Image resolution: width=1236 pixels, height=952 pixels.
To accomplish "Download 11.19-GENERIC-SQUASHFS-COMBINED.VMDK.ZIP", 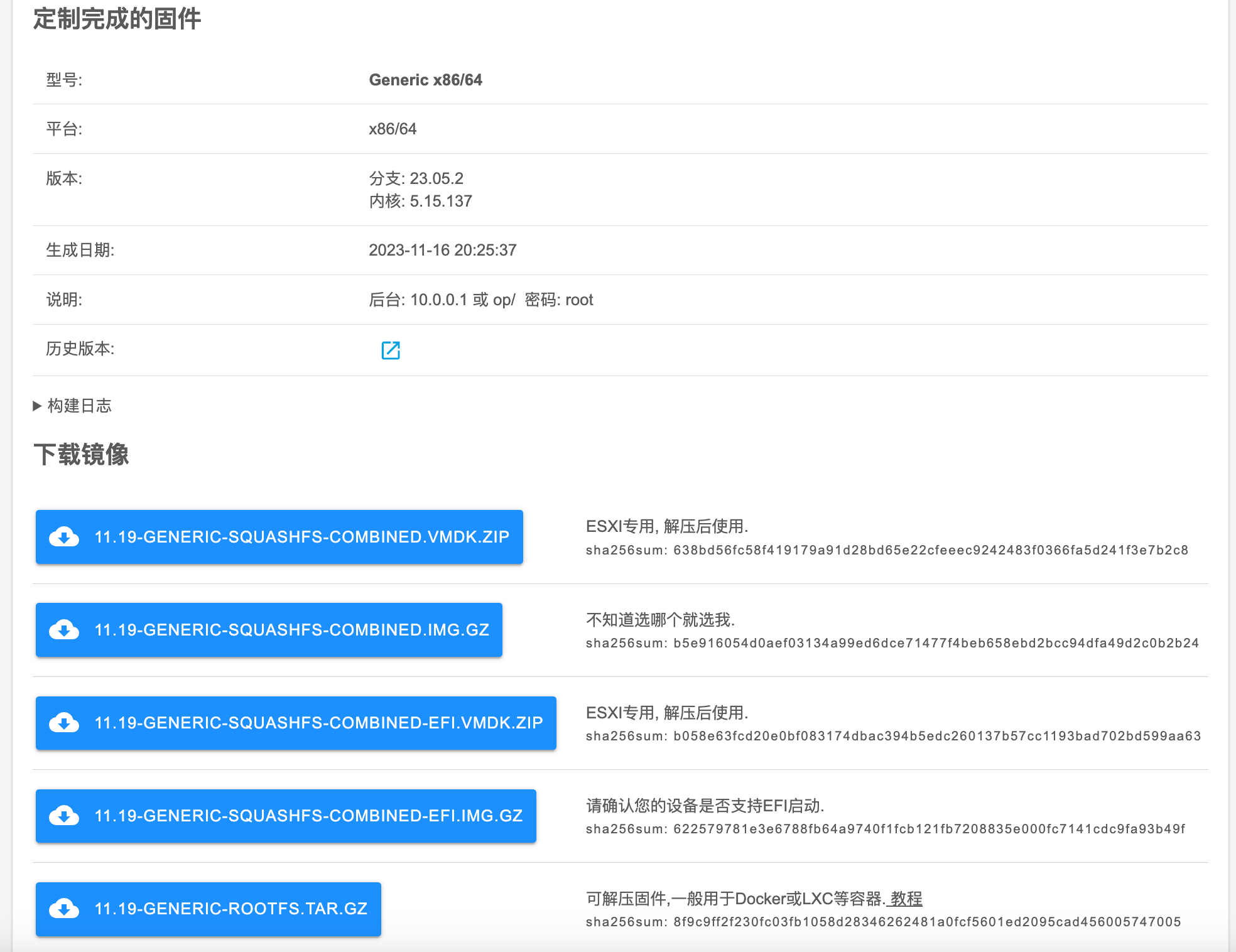I will [301, 537].
